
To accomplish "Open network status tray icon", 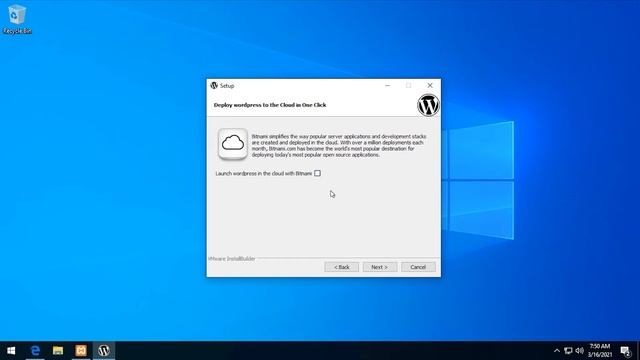I will (x=568, y=351).
